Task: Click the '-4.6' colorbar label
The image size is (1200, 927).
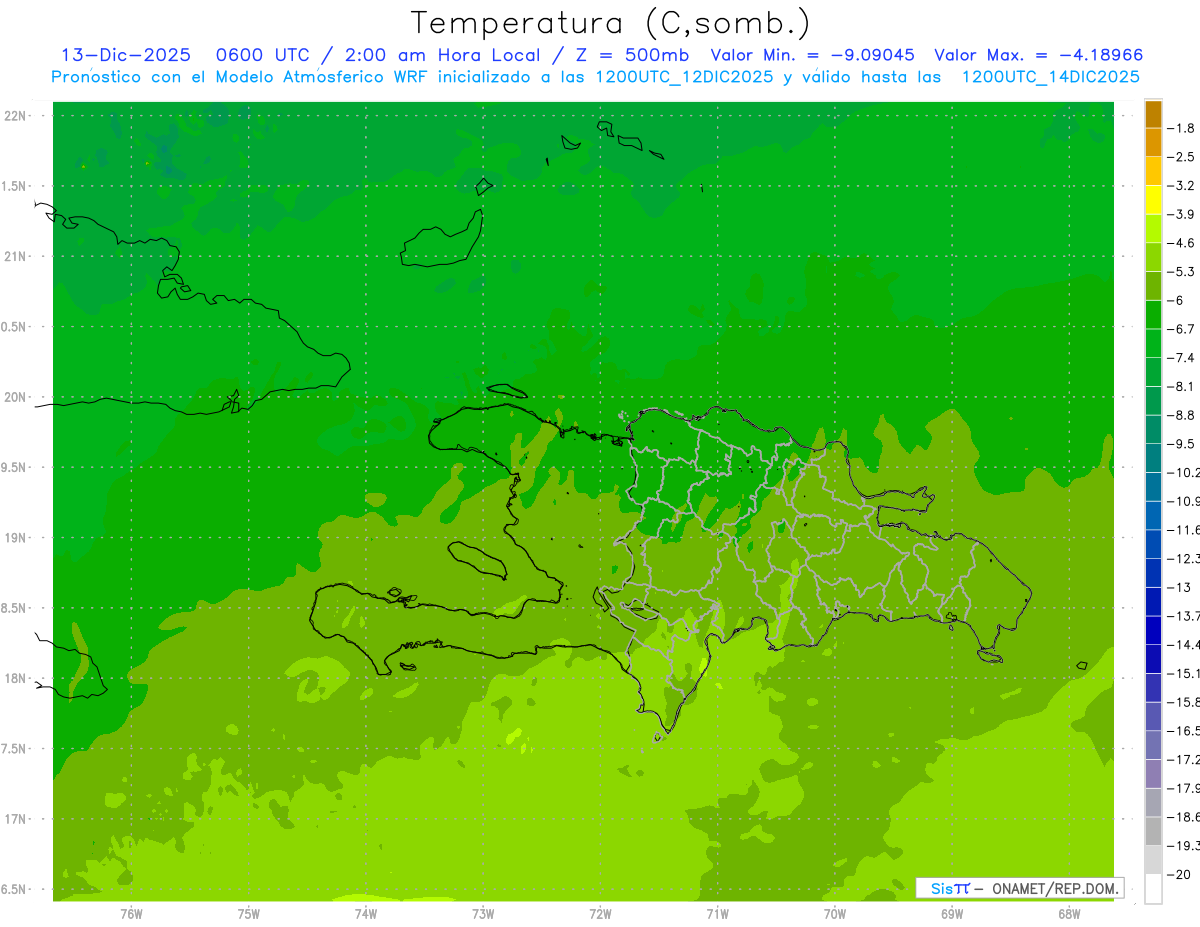Action: (x=1183, y=243)
